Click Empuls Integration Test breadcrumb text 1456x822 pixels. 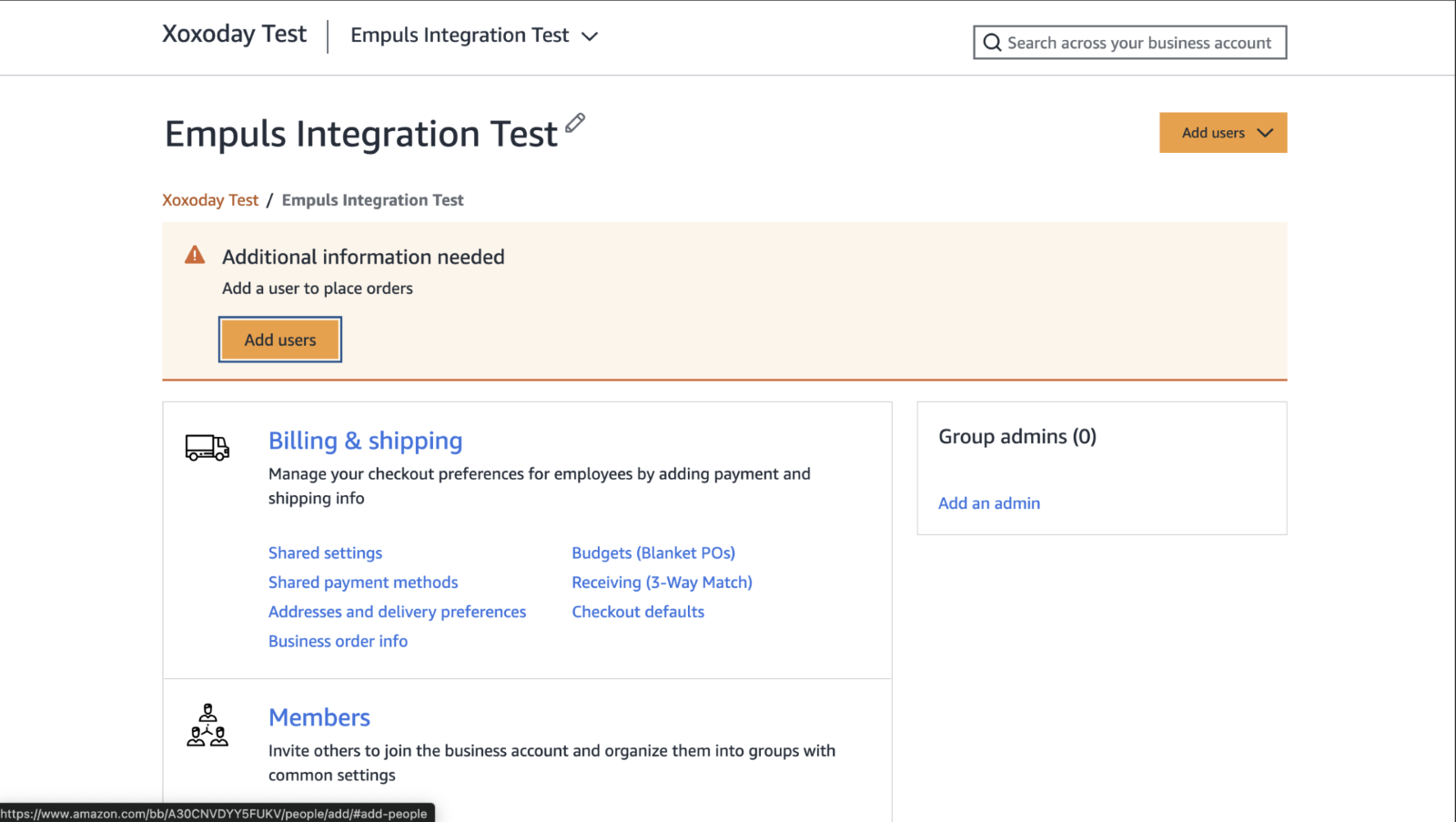pyautogui.click(x=373, y=200)
